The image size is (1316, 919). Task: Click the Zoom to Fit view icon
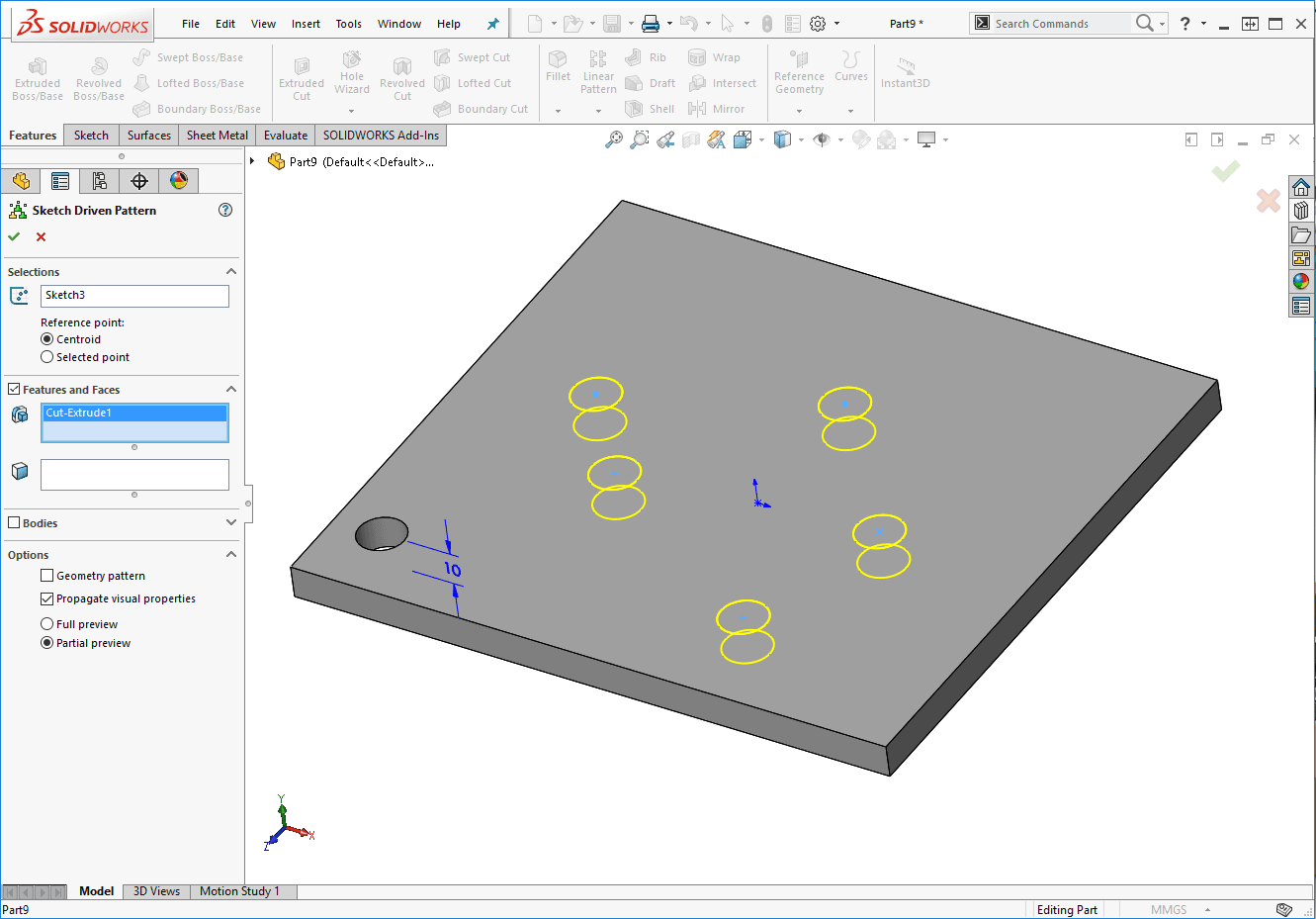[614, 139]
